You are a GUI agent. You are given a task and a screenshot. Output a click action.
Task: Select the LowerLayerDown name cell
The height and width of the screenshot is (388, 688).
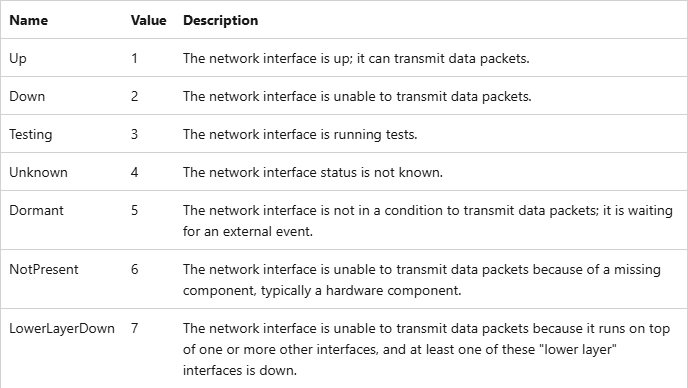(62, 328)
